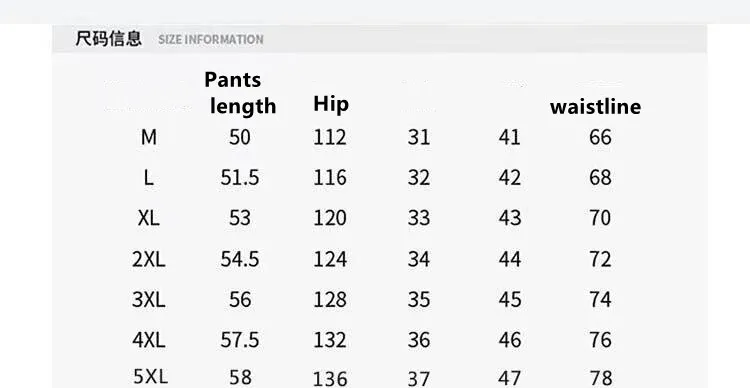Click the Pants length column header
The height and width of the screenshot is (388, 750).
click(241, 93)
